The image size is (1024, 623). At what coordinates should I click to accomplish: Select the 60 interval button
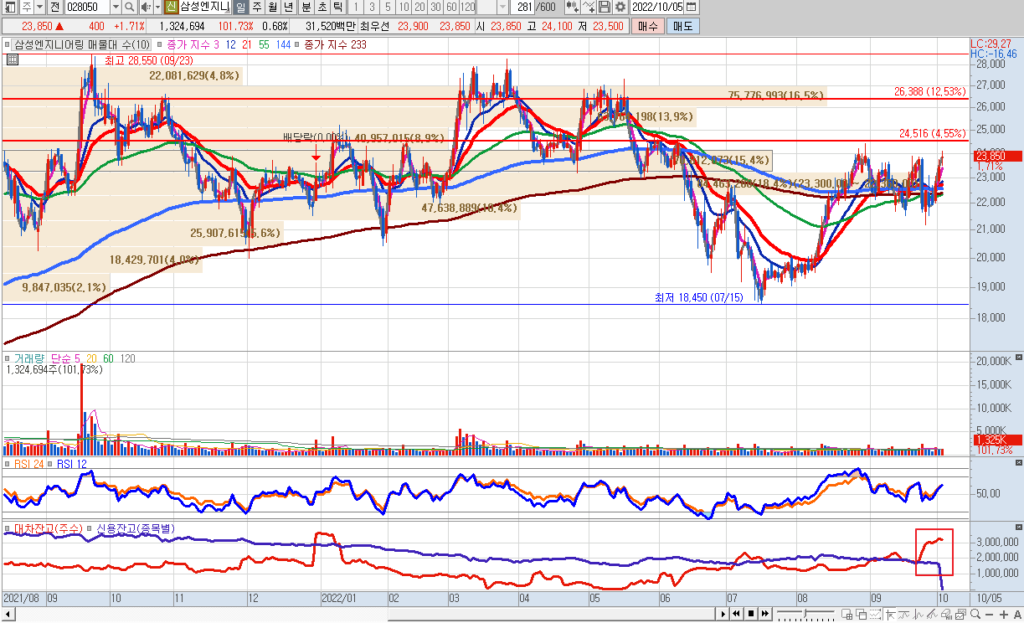(451, 7)
